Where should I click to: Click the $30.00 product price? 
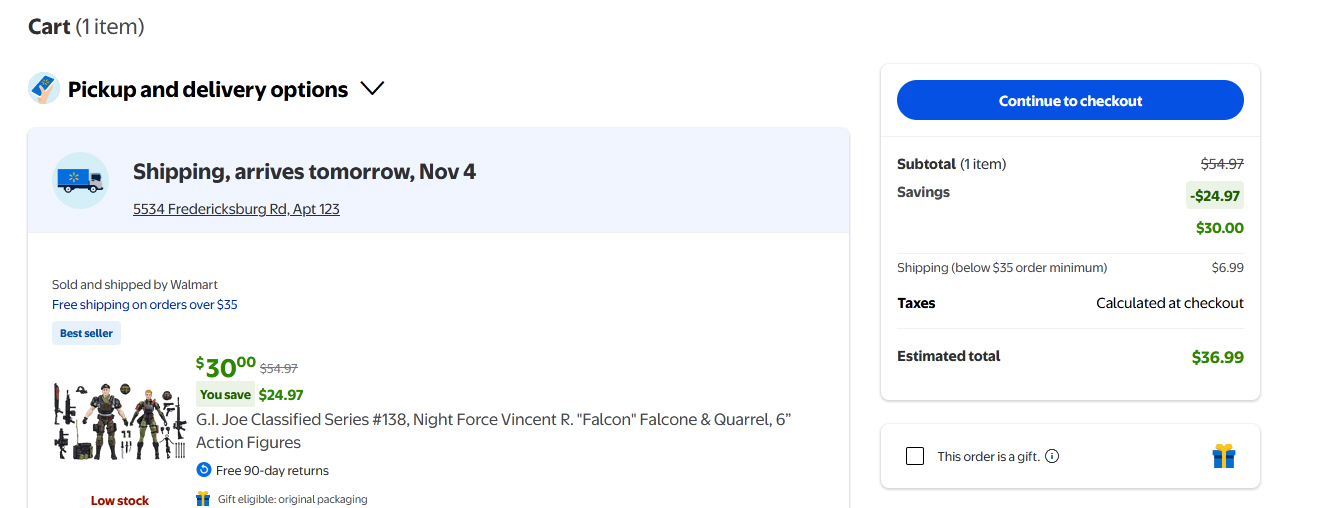coord(226,367)
